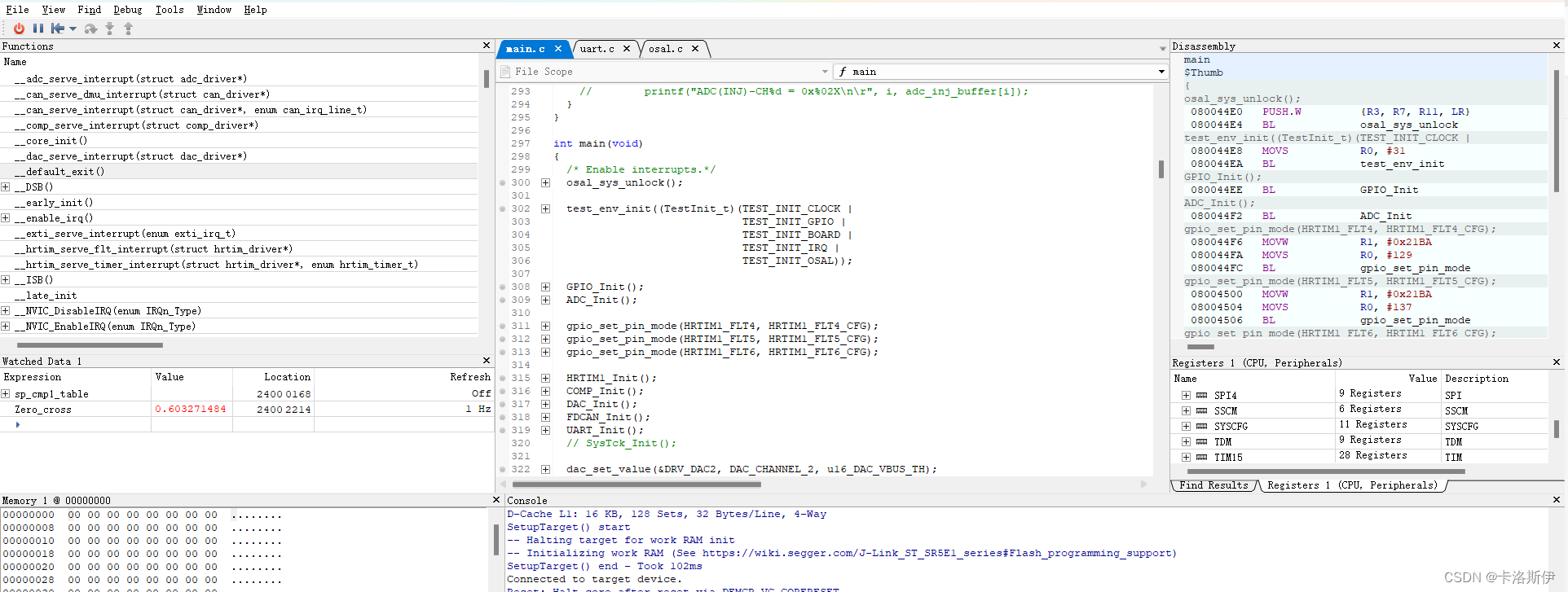Toggle breakpoint on line 300
The width and height of the screenshot is (1568, 592).
[x=503, y=182]
